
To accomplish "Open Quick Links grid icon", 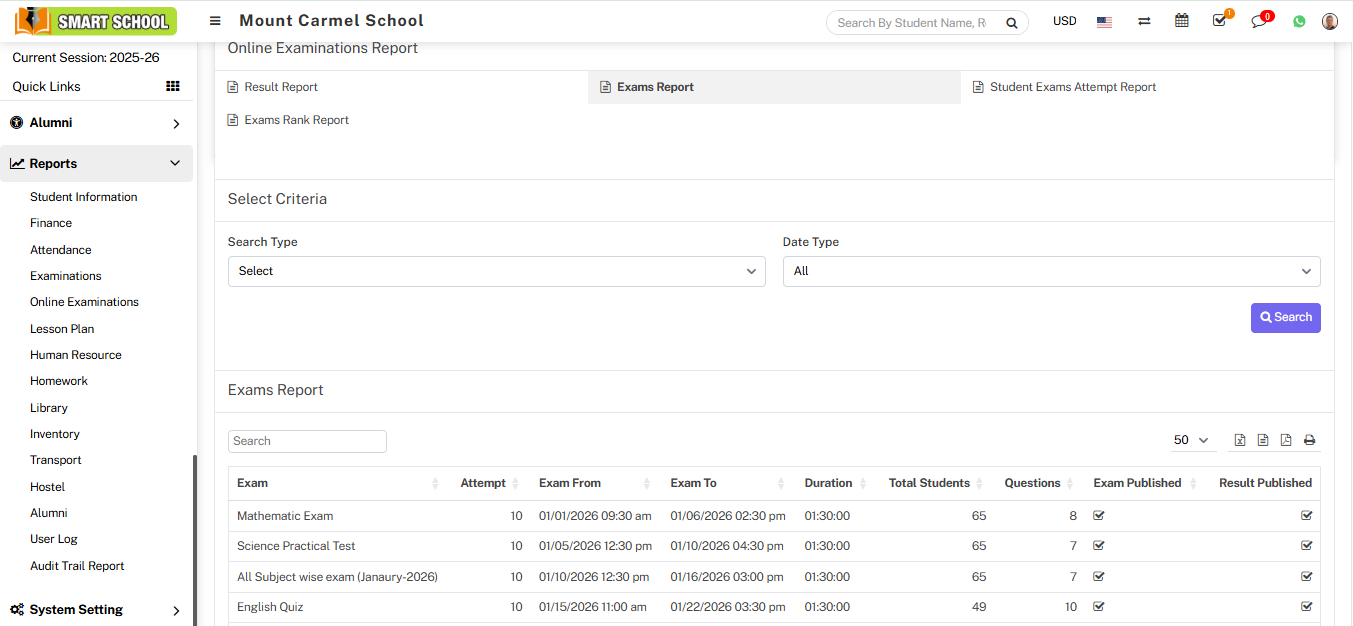I will click(172, 86).
